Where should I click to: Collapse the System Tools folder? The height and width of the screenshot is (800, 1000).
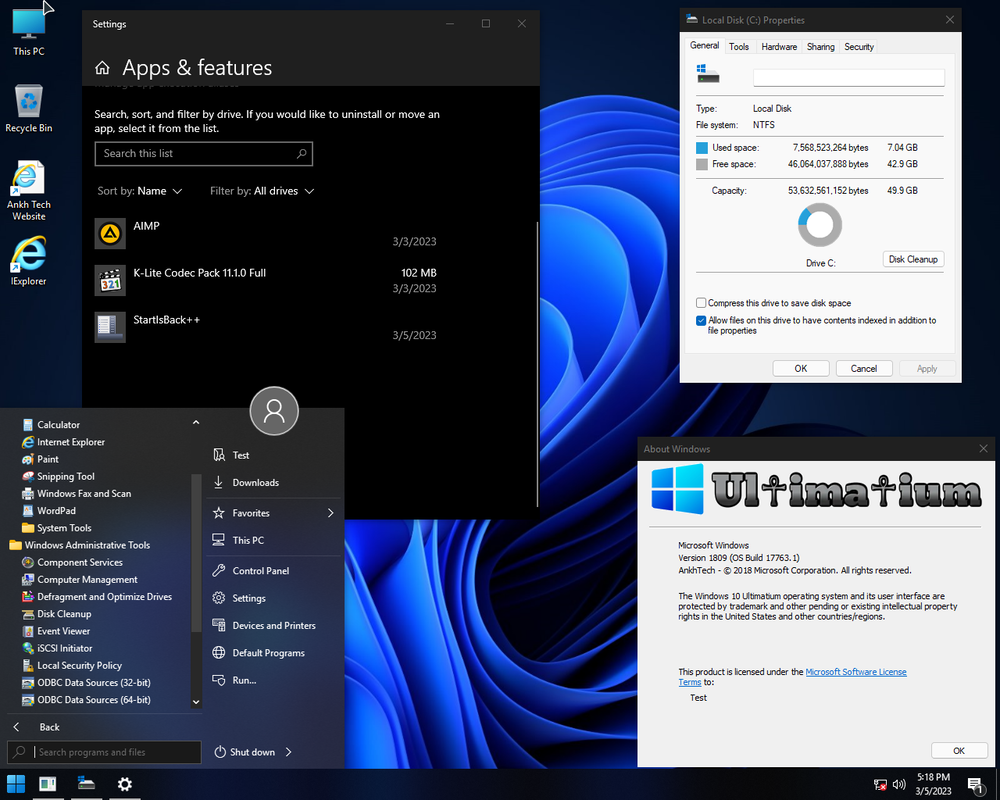[57, 528]
